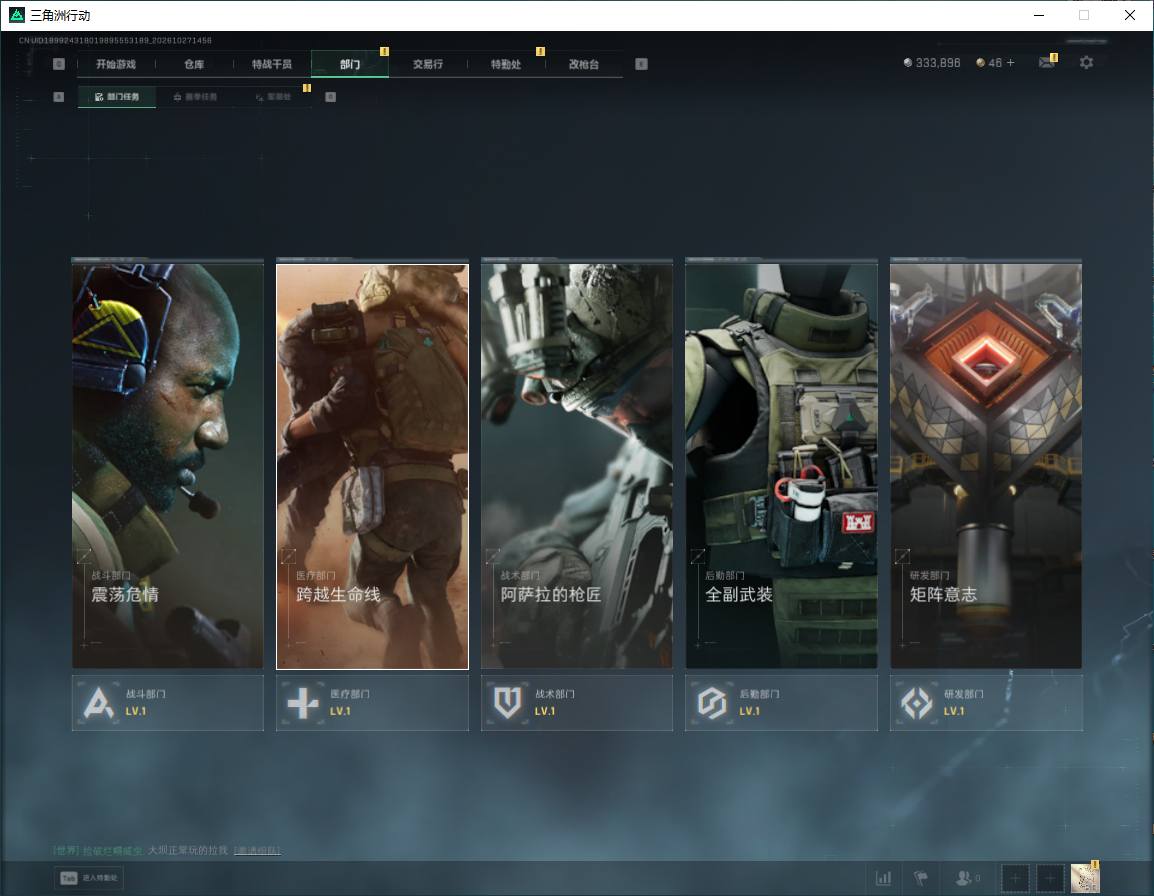The height and width of the screenshot is (896, 1154).
Task: Click the 开始游戏 tab
Action: tap(116, 64)
